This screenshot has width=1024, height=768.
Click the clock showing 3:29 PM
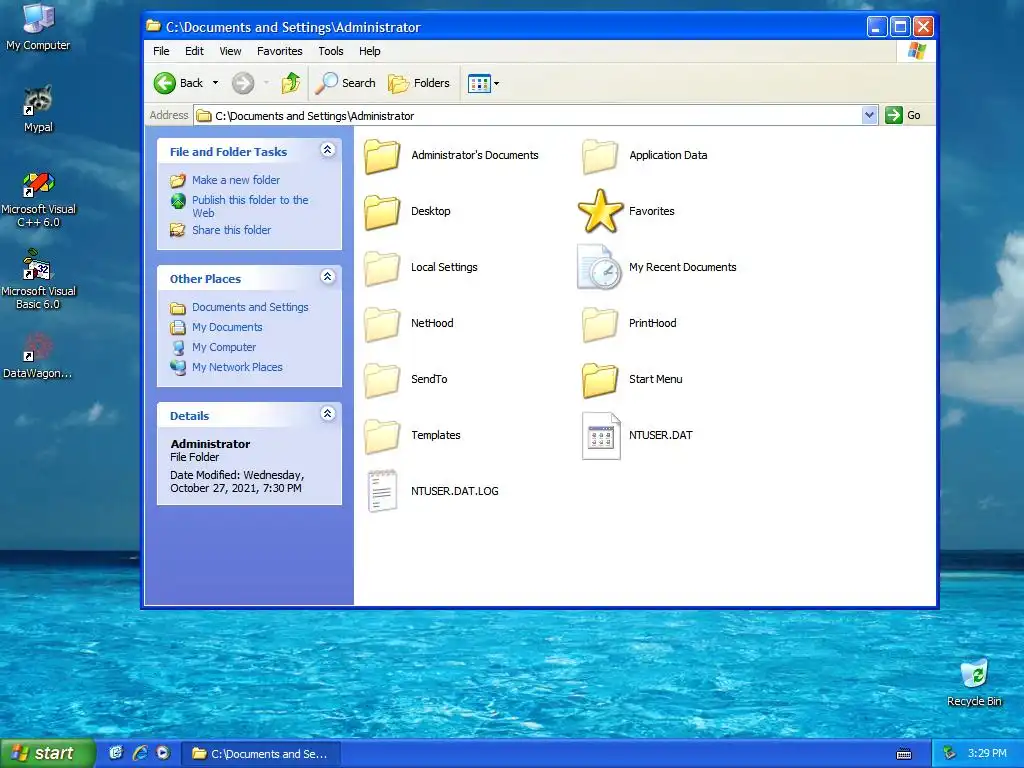987,754
